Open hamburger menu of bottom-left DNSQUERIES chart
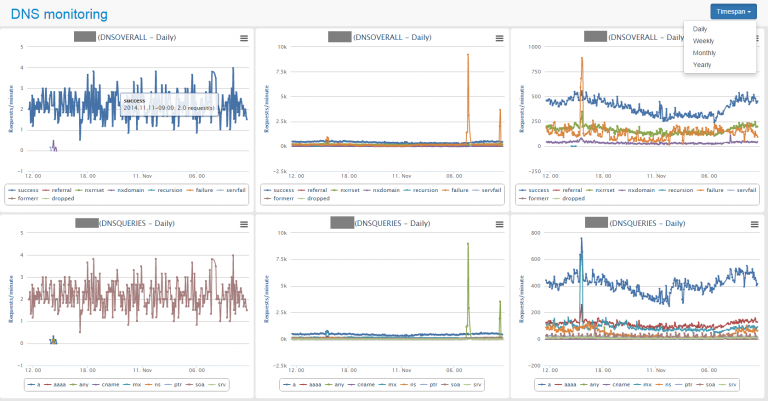The image size is (768, 401). pos(244,224)
